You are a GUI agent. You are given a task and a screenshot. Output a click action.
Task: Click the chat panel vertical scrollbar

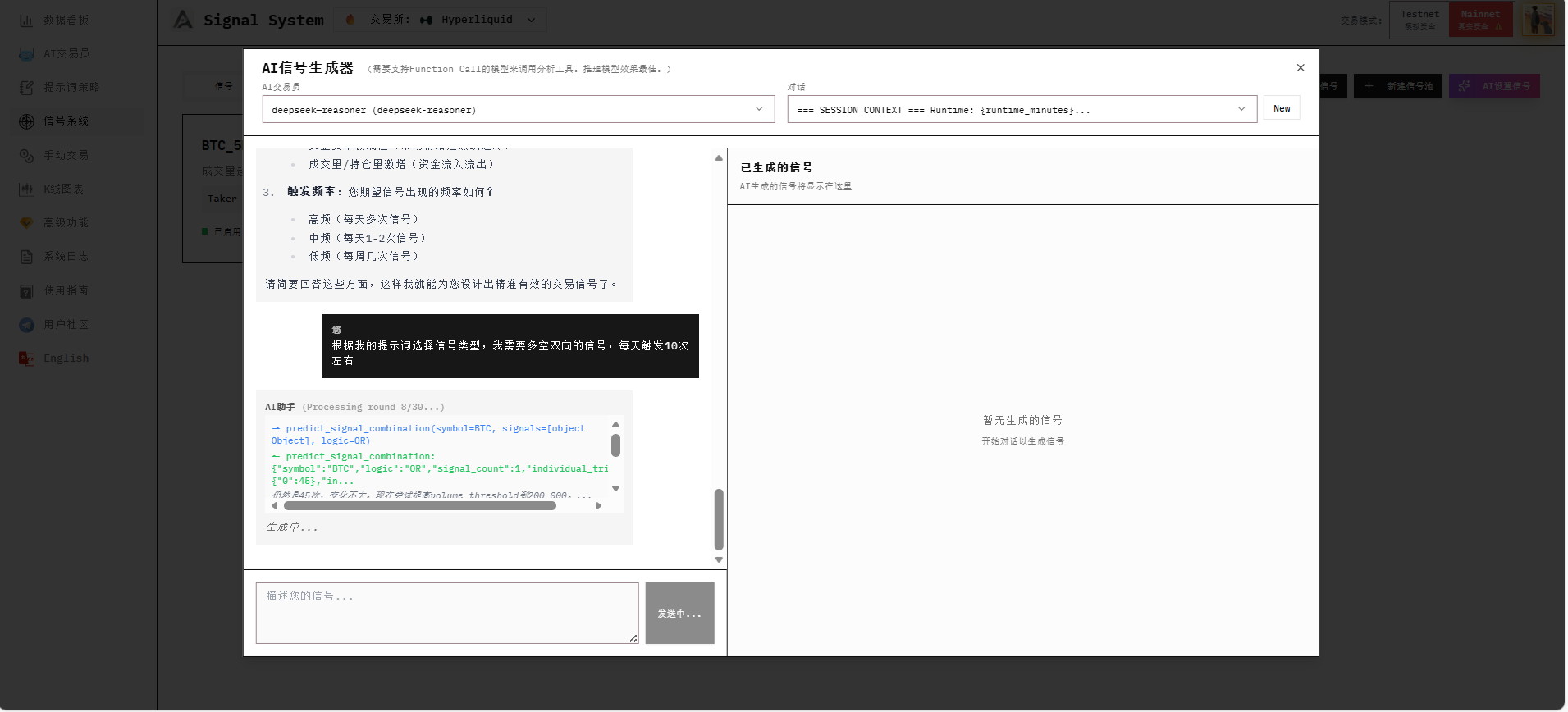[x=719, y=519]
